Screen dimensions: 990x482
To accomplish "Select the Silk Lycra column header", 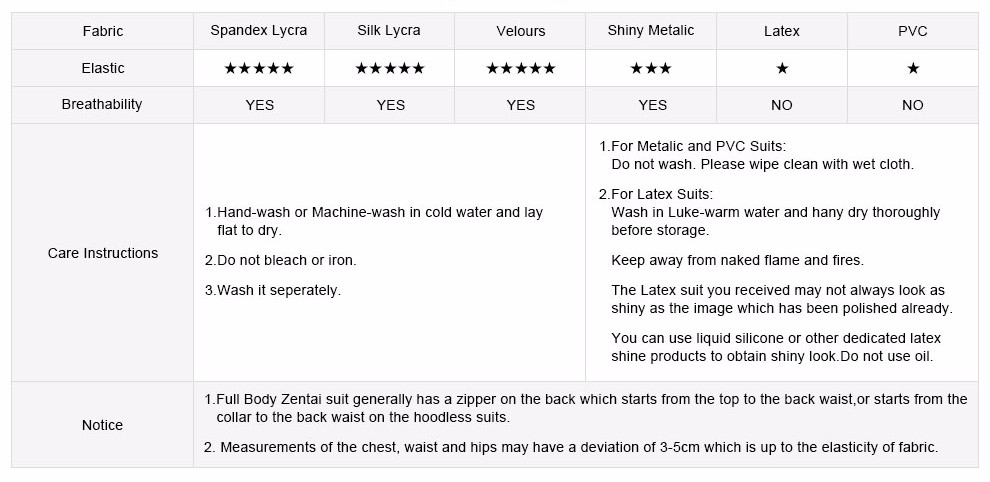I will 390,31.
